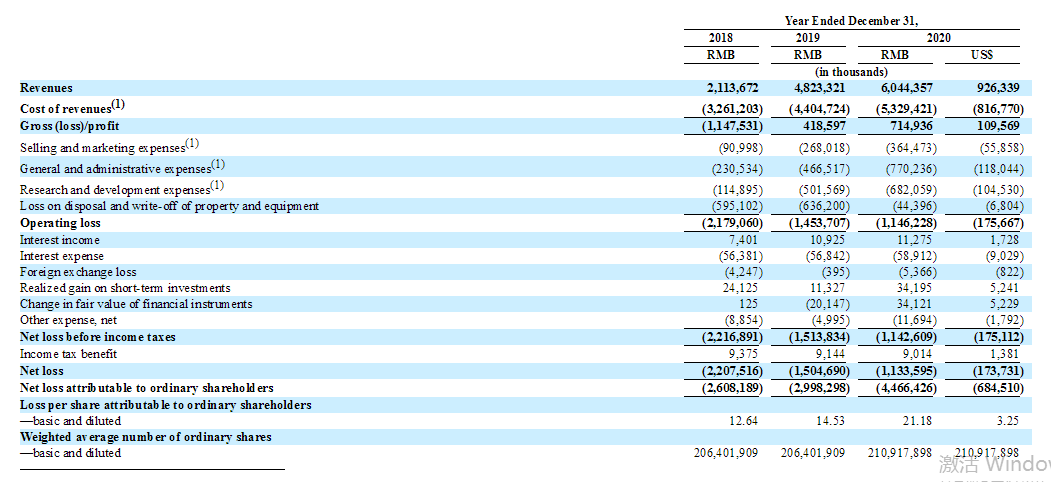This screenshot has height=482, width=1051.
Task: Select Net loss before income taxes label
Action: click(x=98, y=337)
